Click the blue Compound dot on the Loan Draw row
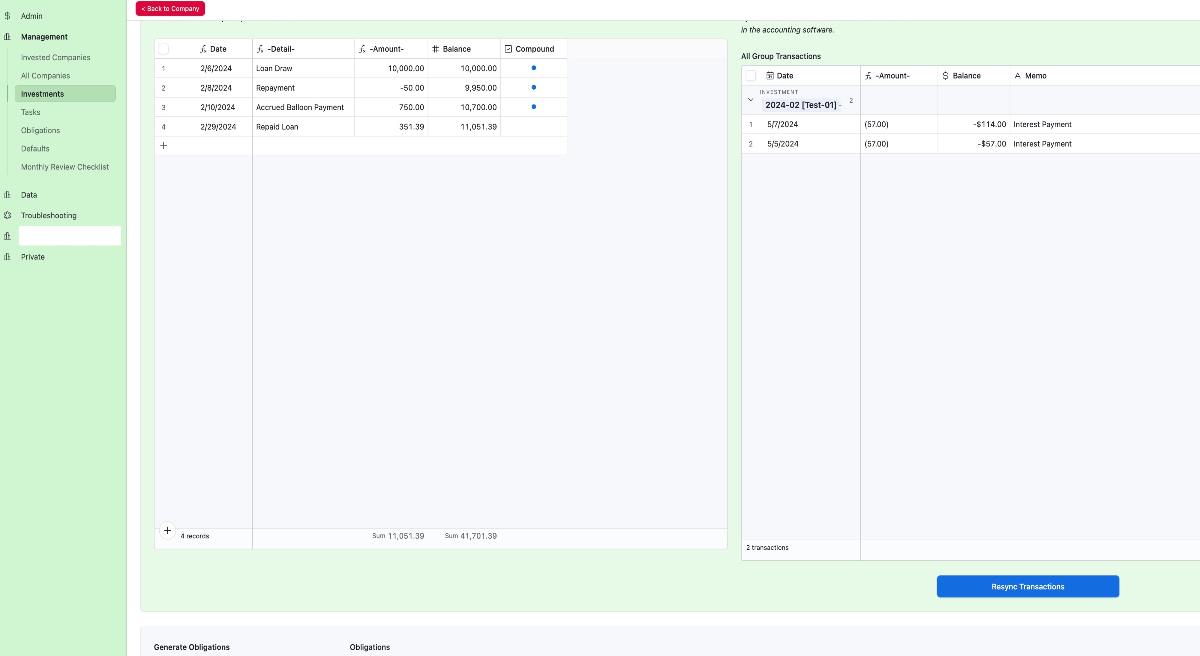1200x656 pixels. point(533,68)
